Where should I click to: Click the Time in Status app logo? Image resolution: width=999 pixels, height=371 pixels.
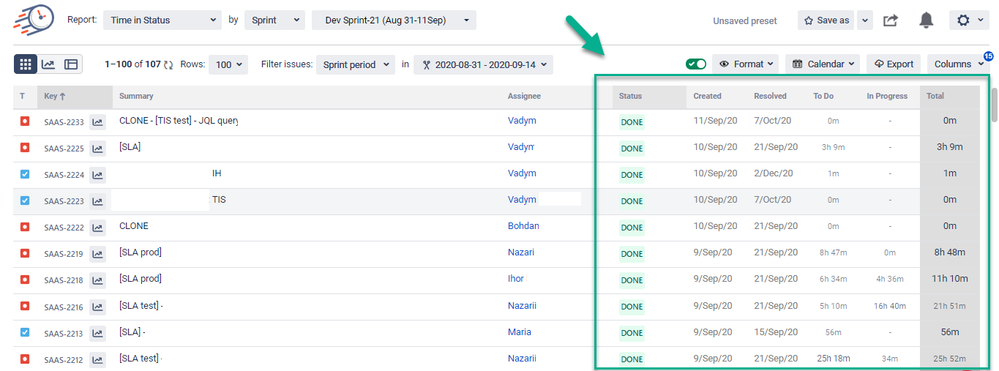[x=34, y=20]
